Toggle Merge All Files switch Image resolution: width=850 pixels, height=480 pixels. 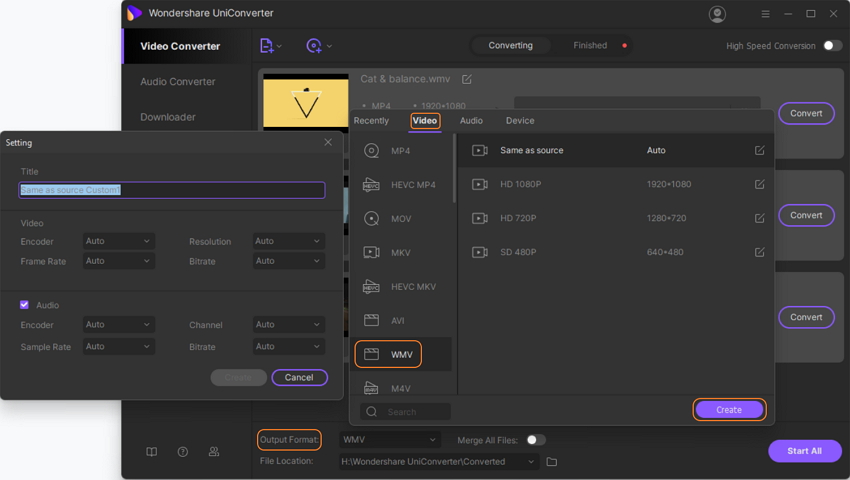coord(535,440)
